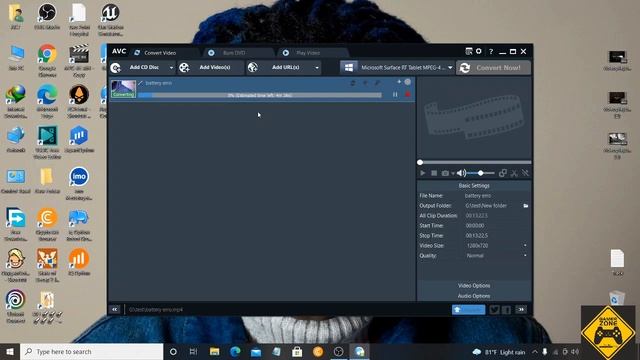Open Google Chrome desktop shortcut
Image resolution: width=640 pixels, height=360 pixels.
(x=47, y=60)
